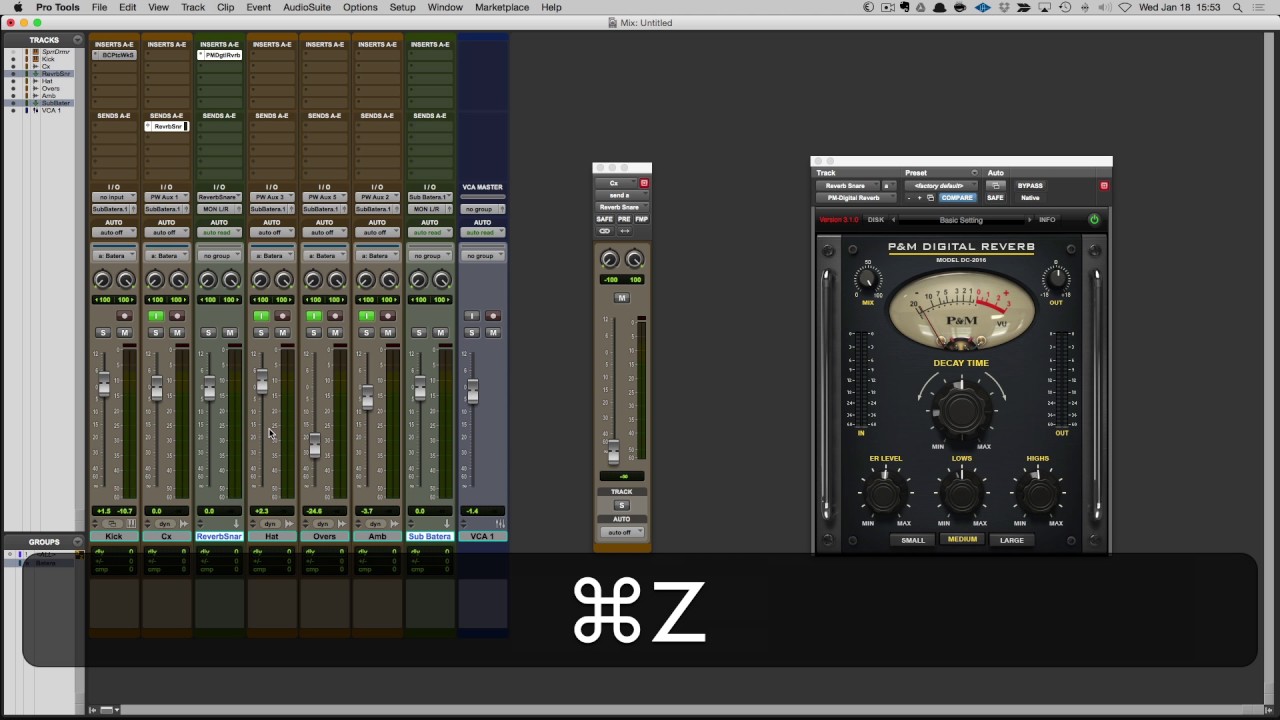Click the COMPARE button in reverb plugin
The image size is (1280, 720).
956,198
